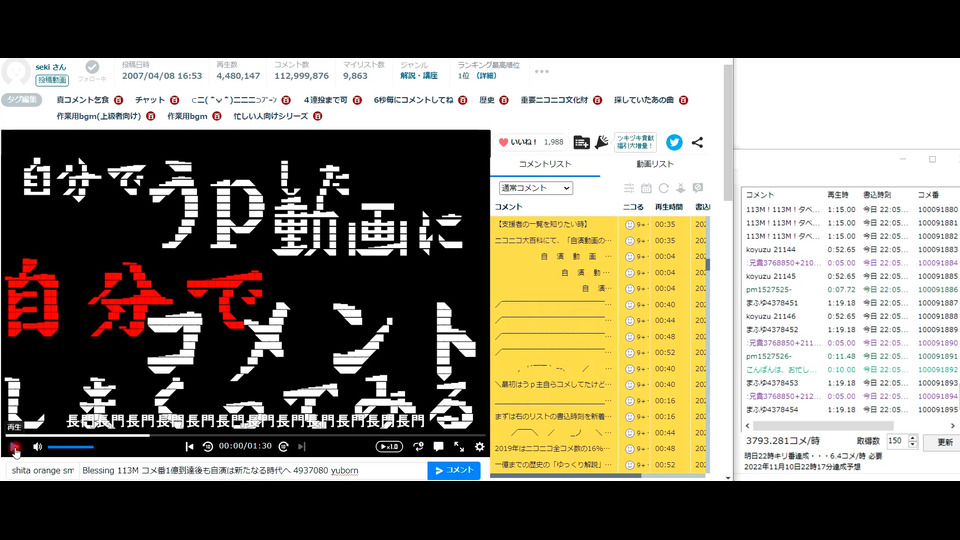Like the video with the いいね！ heart button

click(x=530, y=142)
